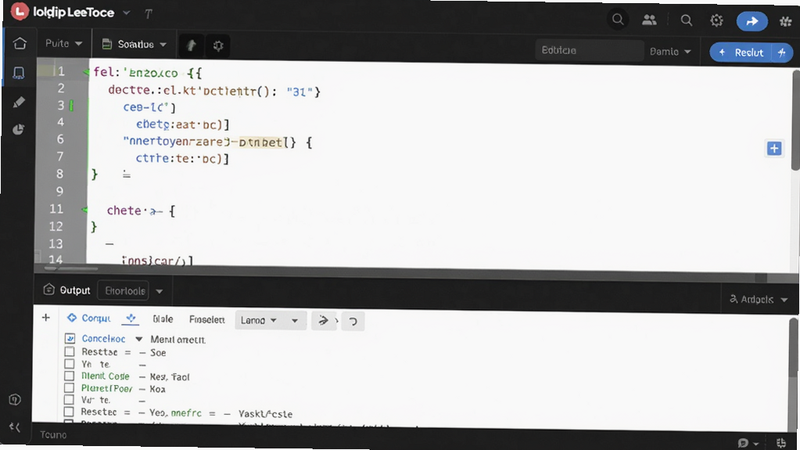Switch to the Output tab

click(x=67, y=290)
